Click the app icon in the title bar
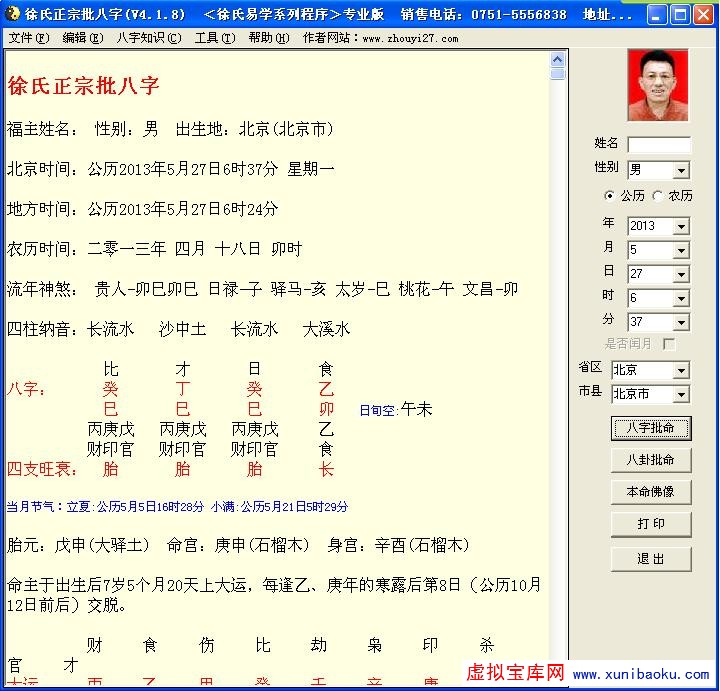720x691 pixels. pyautogui.click(x=12, y=14)
